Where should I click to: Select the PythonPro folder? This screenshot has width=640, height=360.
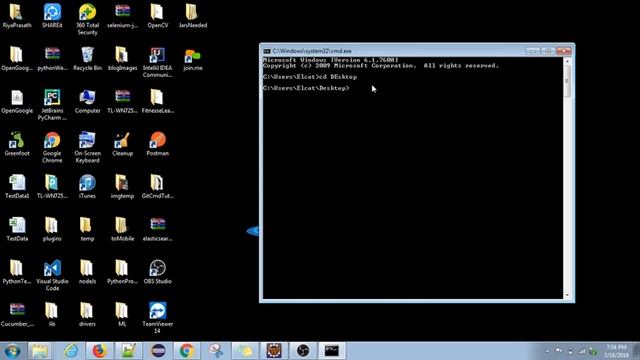122,272
